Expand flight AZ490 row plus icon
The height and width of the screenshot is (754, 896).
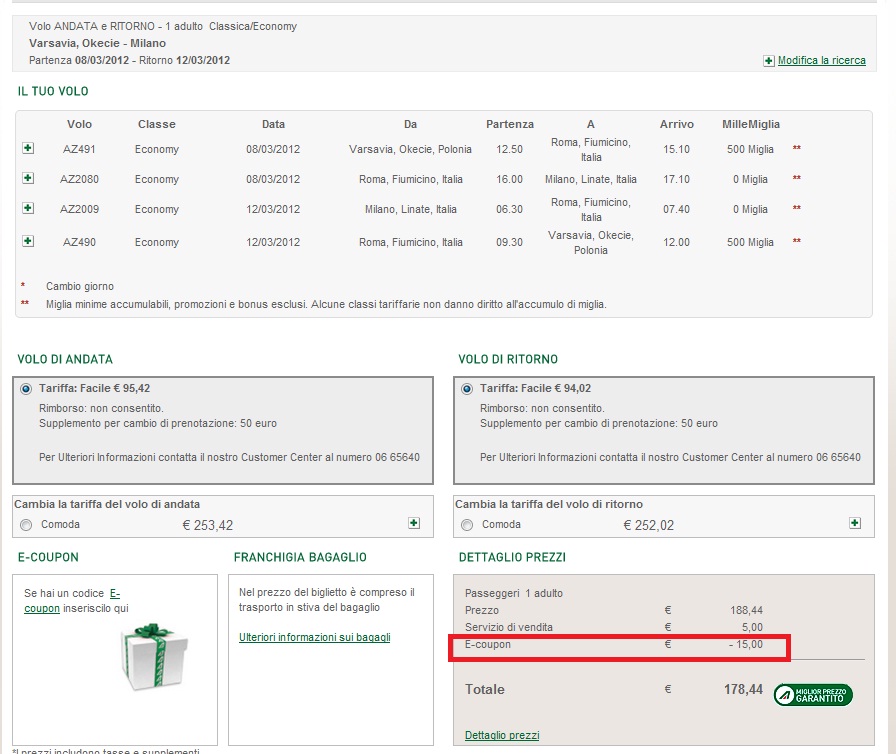27,241
